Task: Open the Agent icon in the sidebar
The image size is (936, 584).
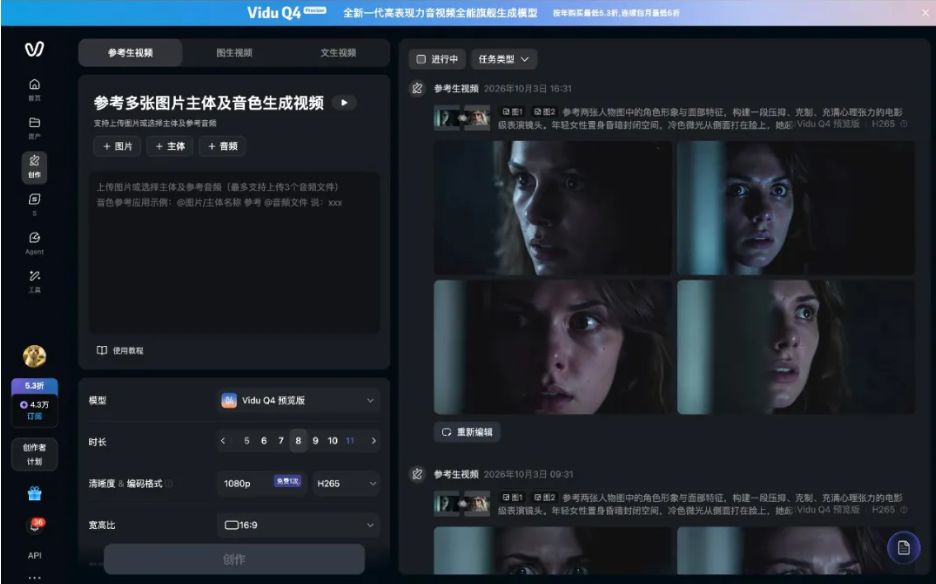Action: point(35,237)
